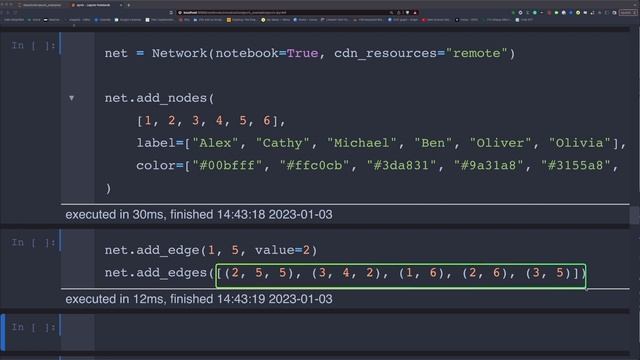Click the "#3155a8" color string
640x360 pixels.
[x=576, y=166]
